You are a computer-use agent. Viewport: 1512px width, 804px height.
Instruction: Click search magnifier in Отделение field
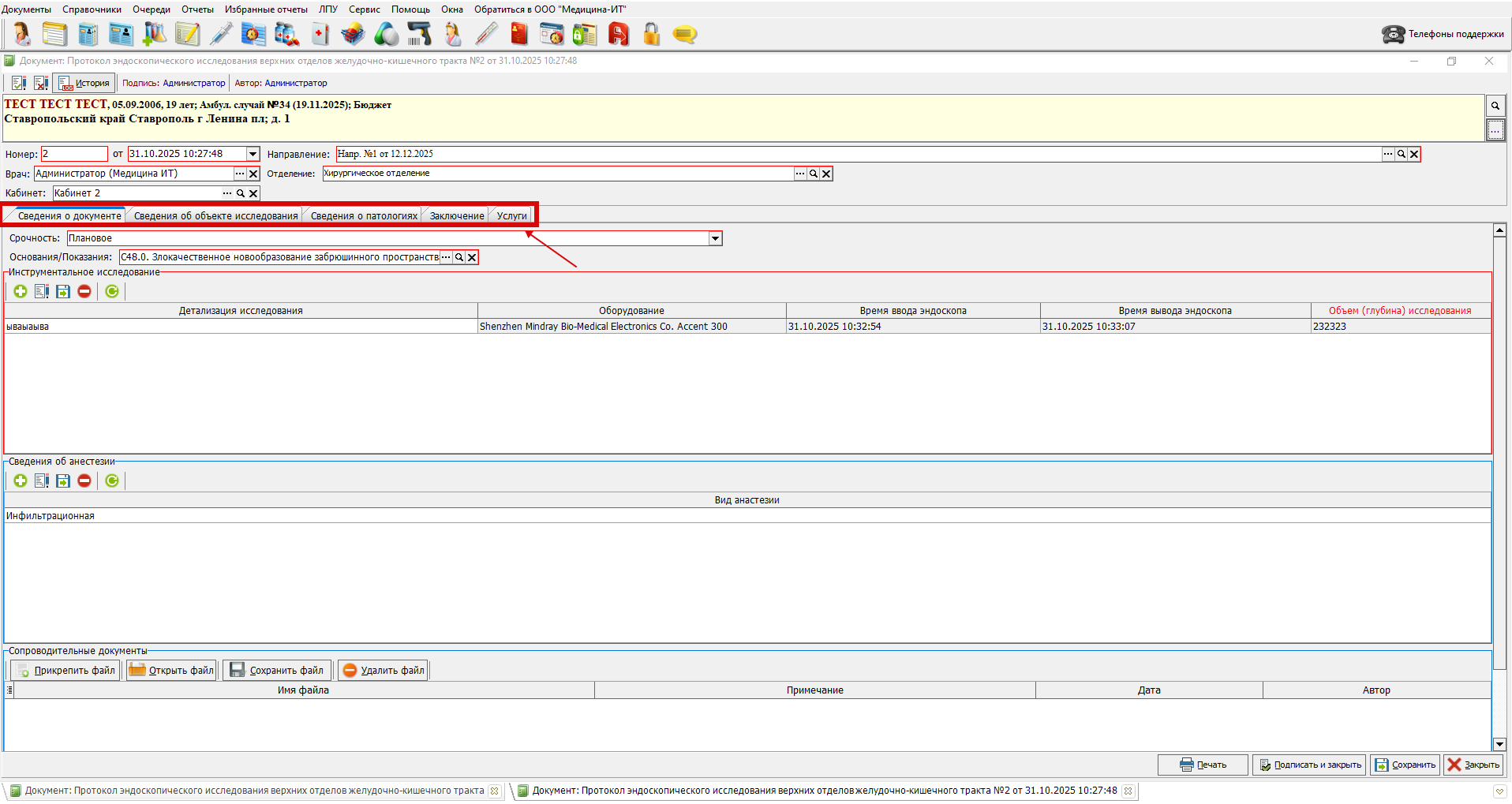tap(814, 174)
